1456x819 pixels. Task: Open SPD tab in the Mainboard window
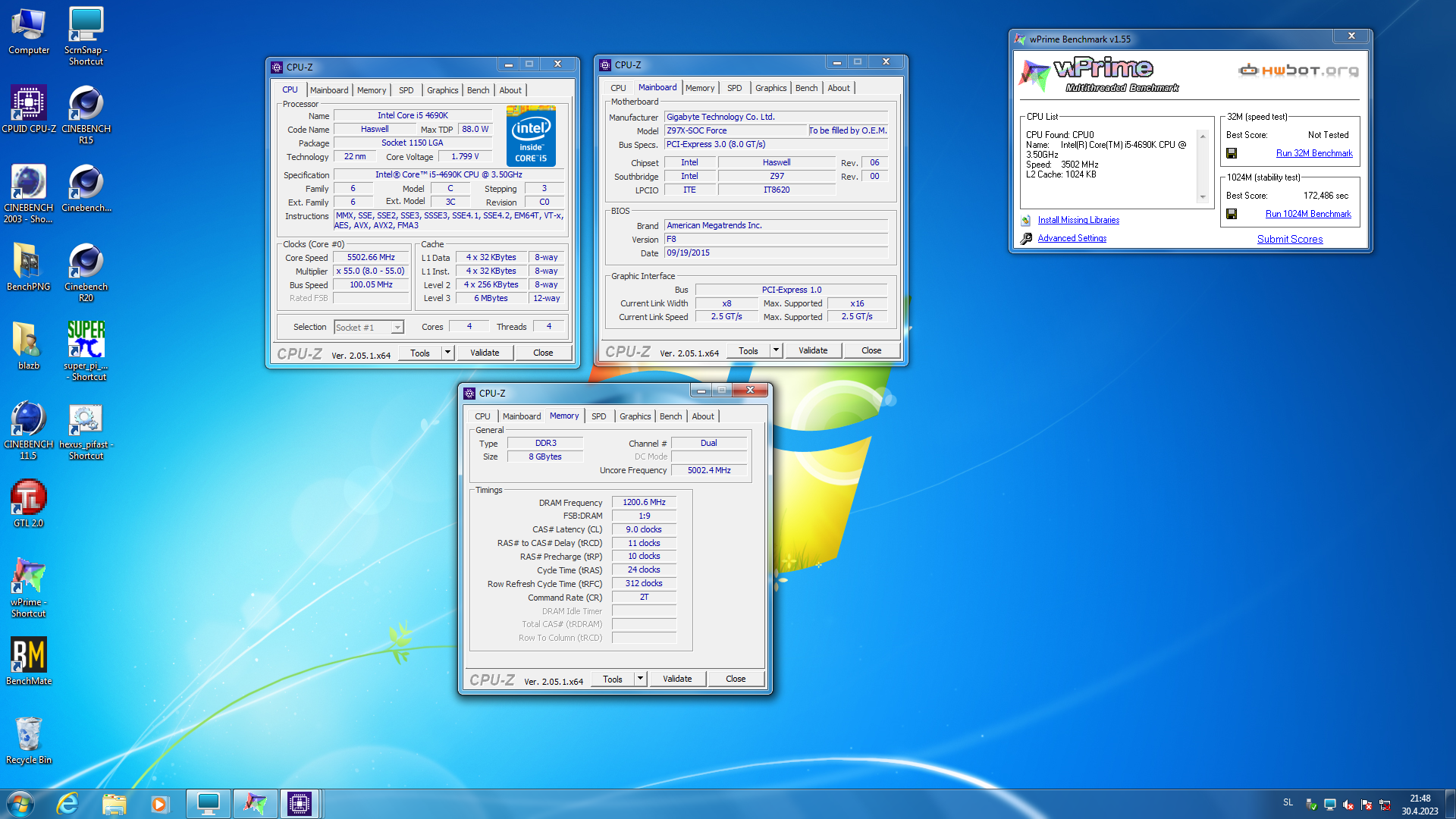pyautogui.click(x=734, y=88)
